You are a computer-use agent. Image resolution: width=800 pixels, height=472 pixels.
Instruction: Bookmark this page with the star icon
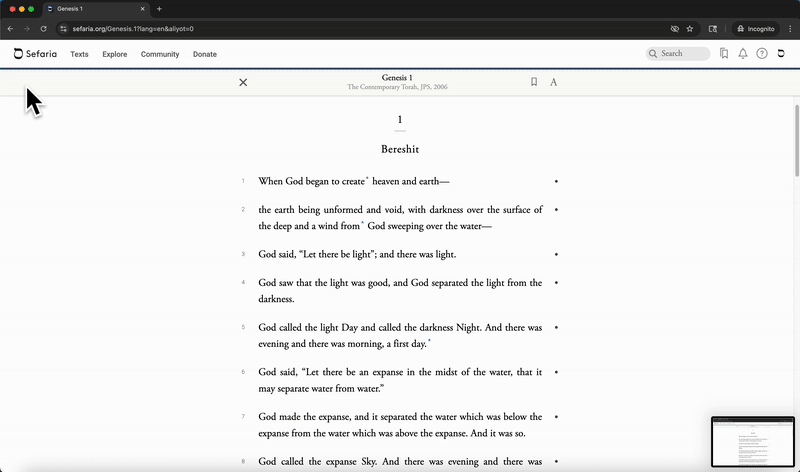click(690, 29)
